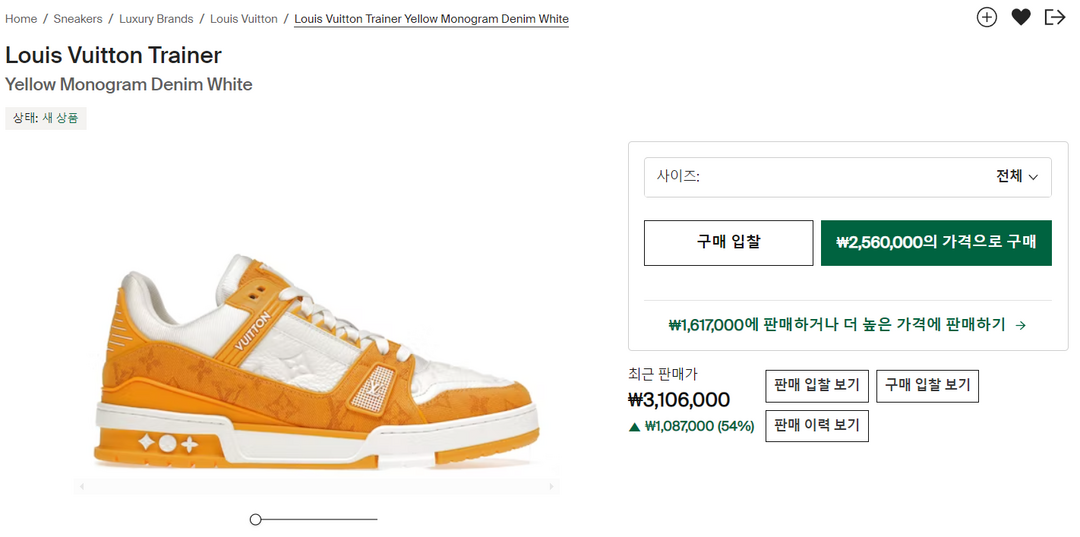Screen dimensions: 1080x537
Task: Buy now at ₩2,560,000
Action: 936,243
